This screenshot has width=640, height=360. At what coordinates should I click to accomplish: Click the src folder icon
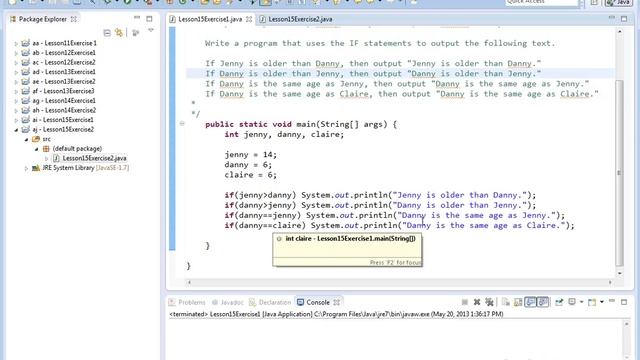click(x=36, y=139)
